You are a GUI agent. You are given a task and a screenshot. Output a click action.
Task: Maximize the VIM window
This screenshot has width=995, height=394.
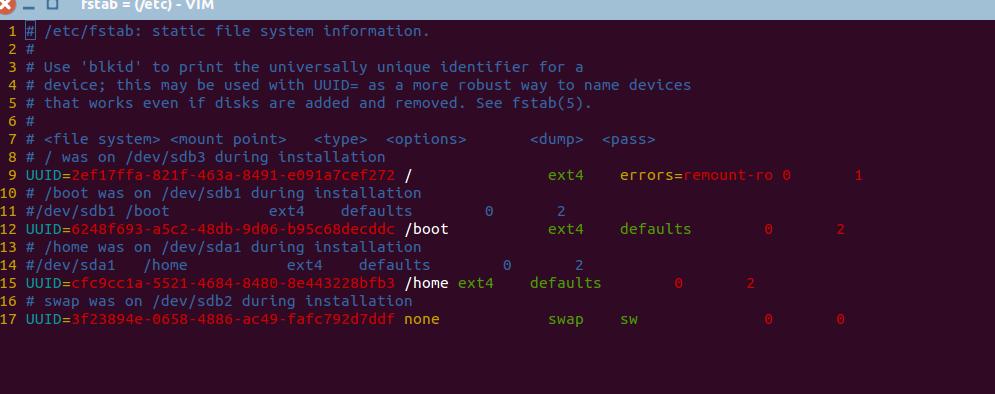point(52,5)
